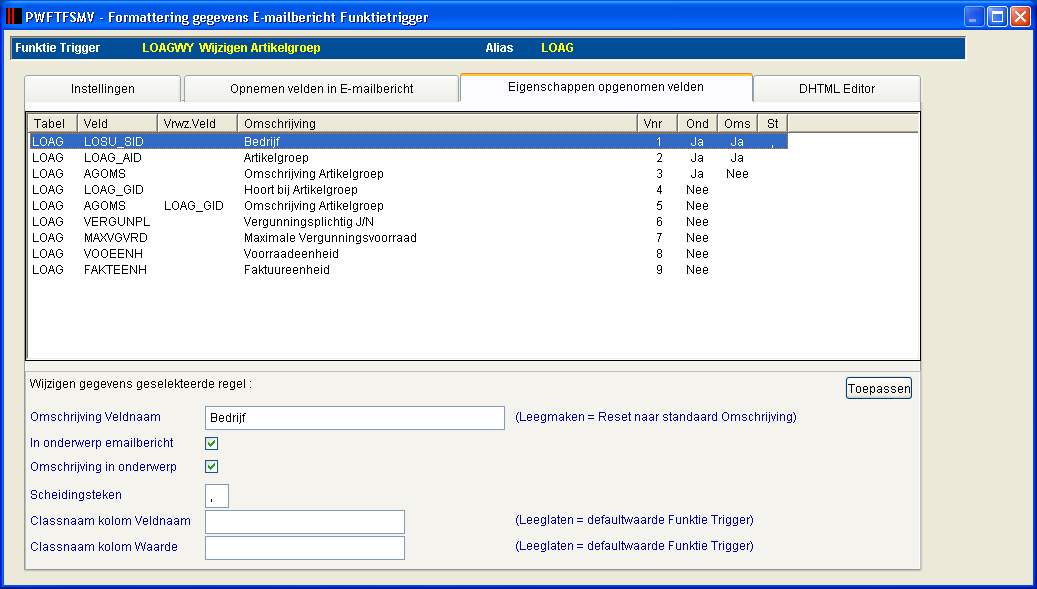
Task: Select the Hoort bij Artikelgroep row
Action: coord(408,190)
